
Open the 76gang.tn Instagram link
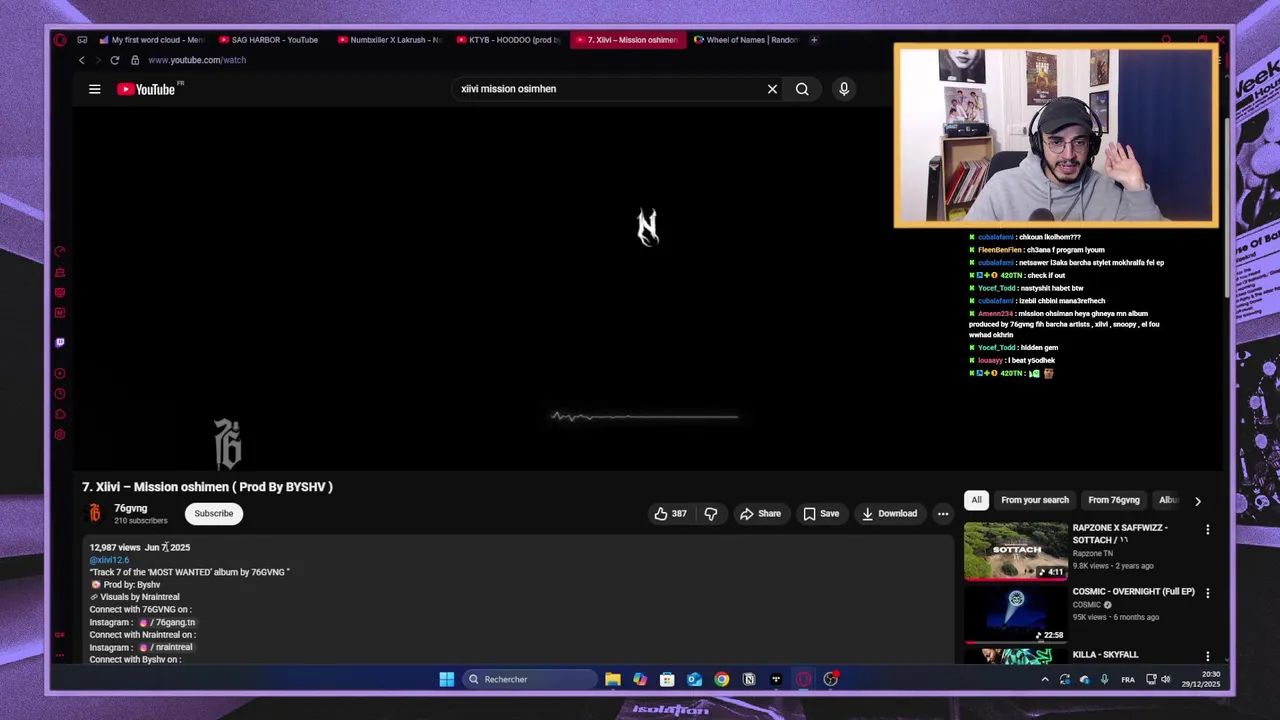170,622
